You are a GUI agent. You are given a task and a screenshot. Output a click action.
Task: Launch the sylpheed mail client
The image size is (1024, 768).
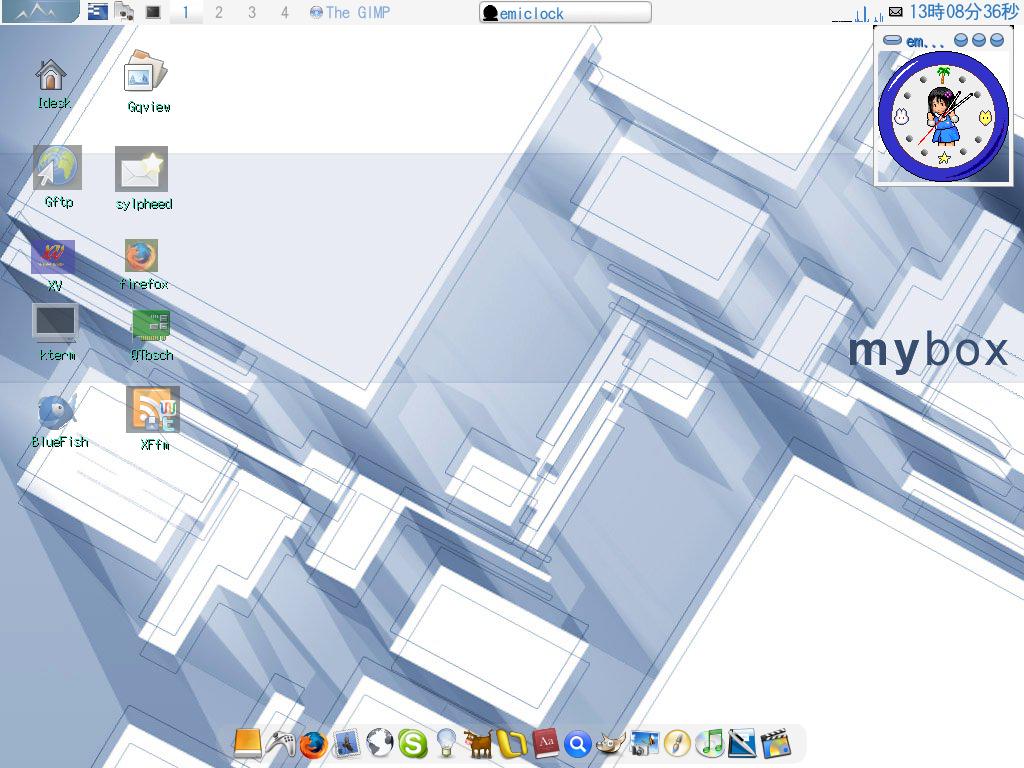coord(142,170)
